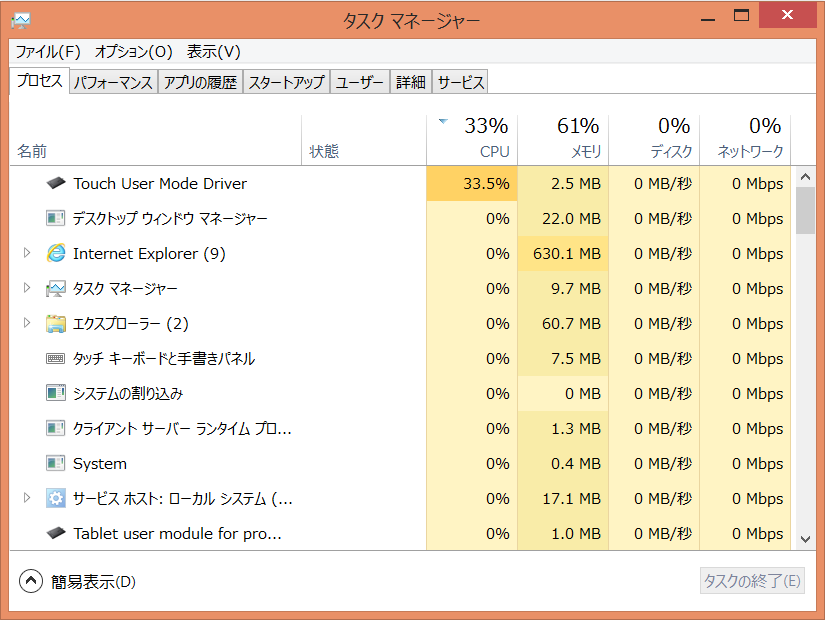Click the タスクの終了(E) button
This screenshot has width=825, height=620.
point(752,581)
